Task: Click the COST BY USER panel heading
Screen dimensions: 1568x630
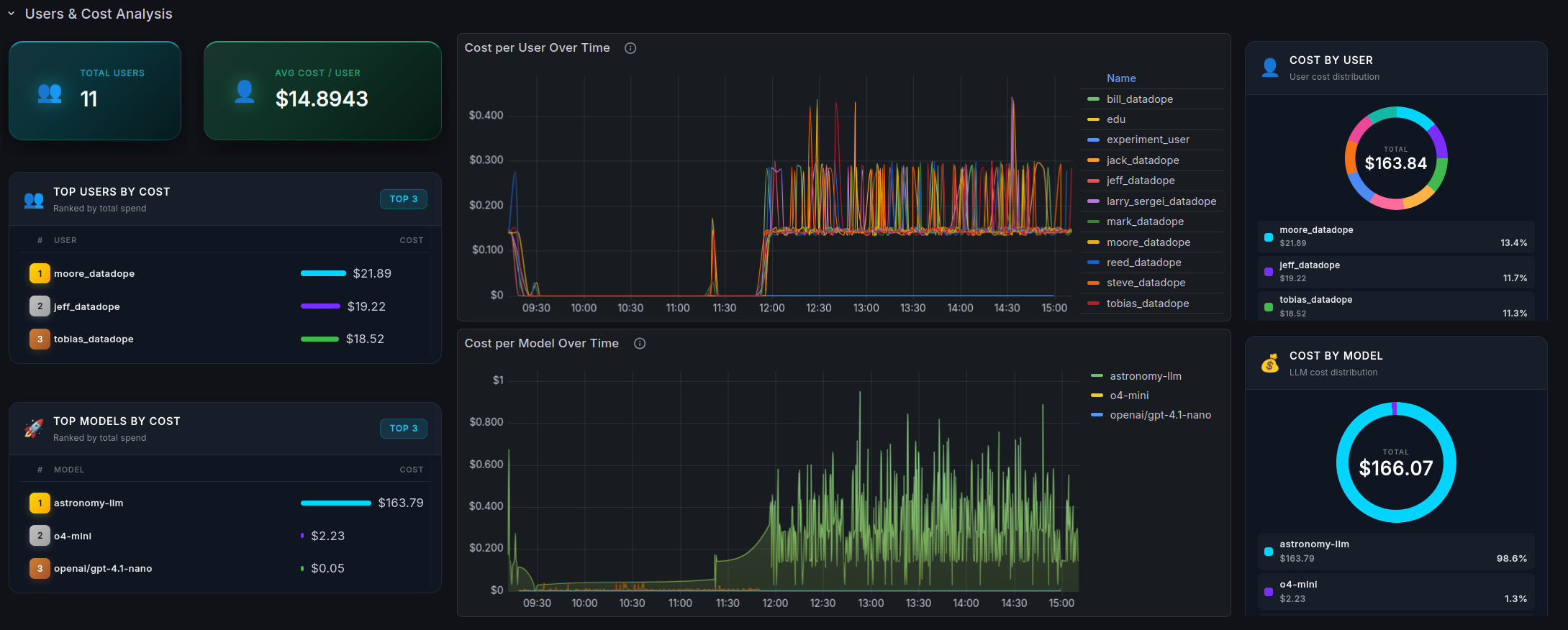Action: (x=1331, y=60)
